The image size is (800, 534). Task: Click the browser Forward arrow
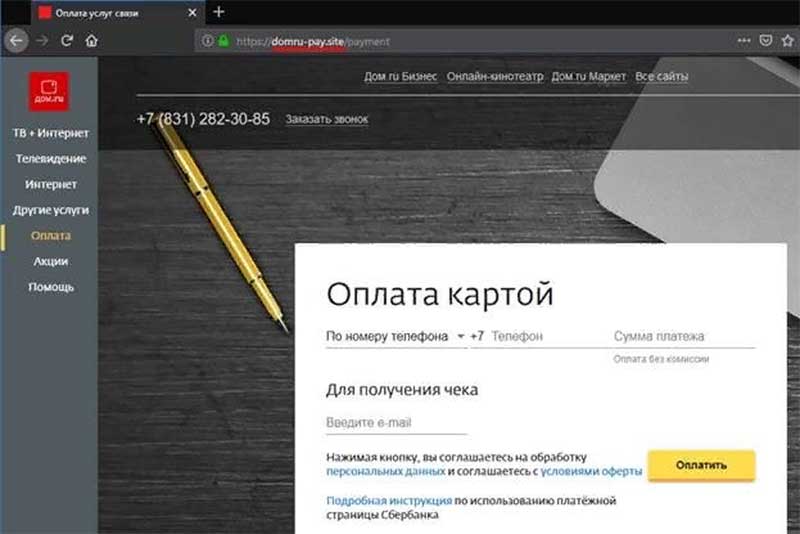(x=42, y=41)
